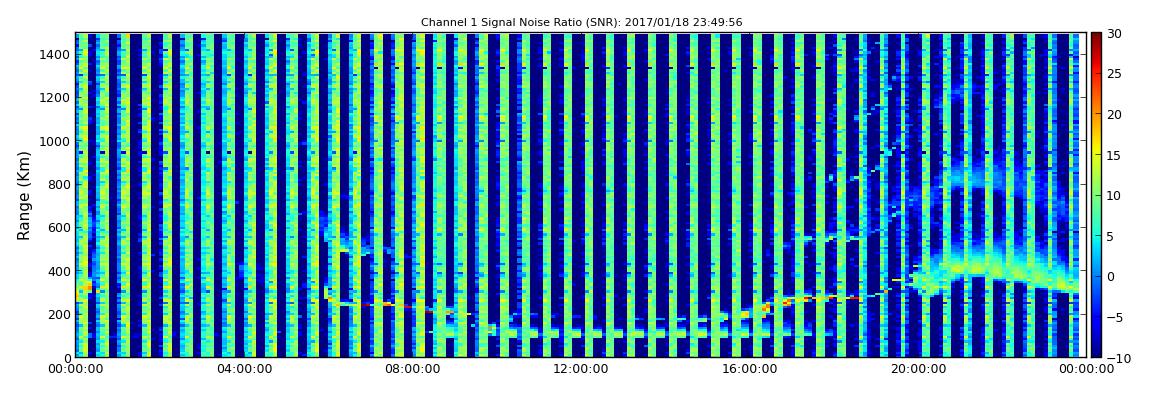Click the 1400 range tick label
Image resolution: width=1150 pixels, height=407 pixels.
click(x=56, y=54)
